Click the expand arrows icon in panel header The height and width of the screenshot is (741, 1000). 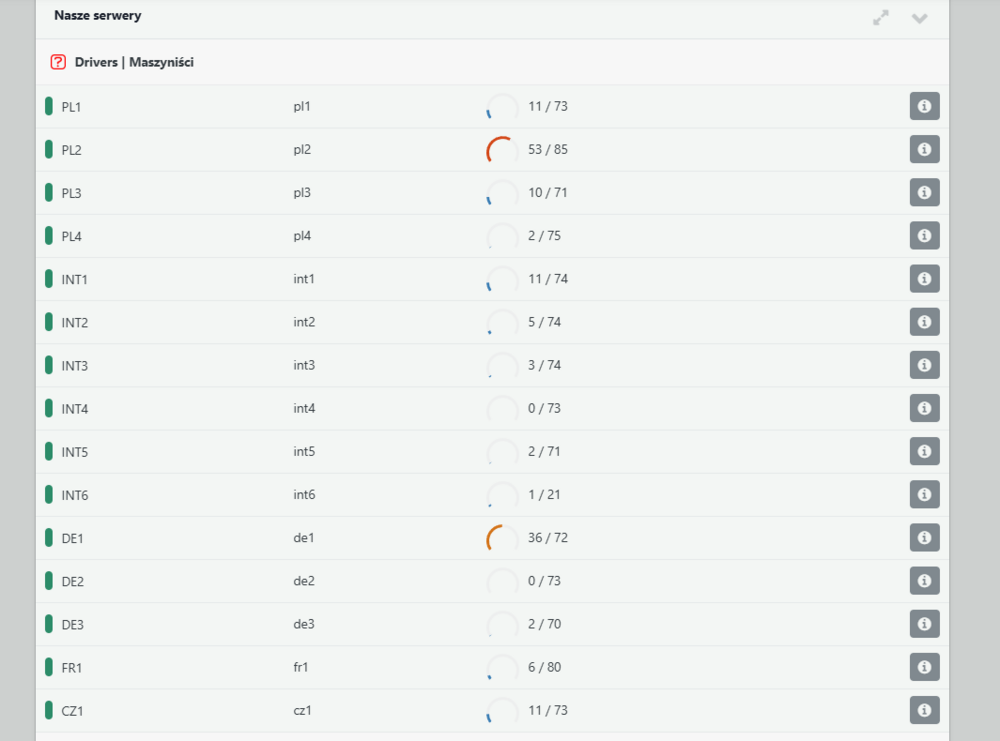click(x=881, y=18)
